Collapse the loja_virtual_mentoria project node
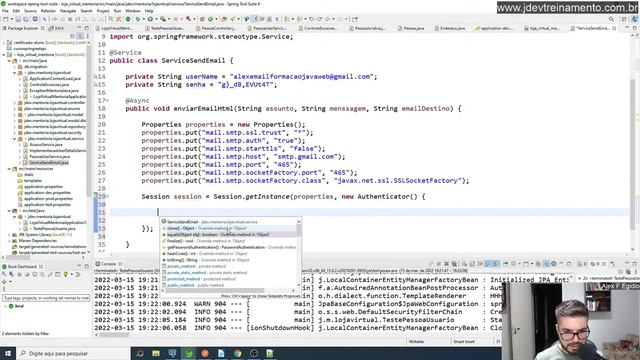This screenshot has width=640, height=360. (4, 54)
